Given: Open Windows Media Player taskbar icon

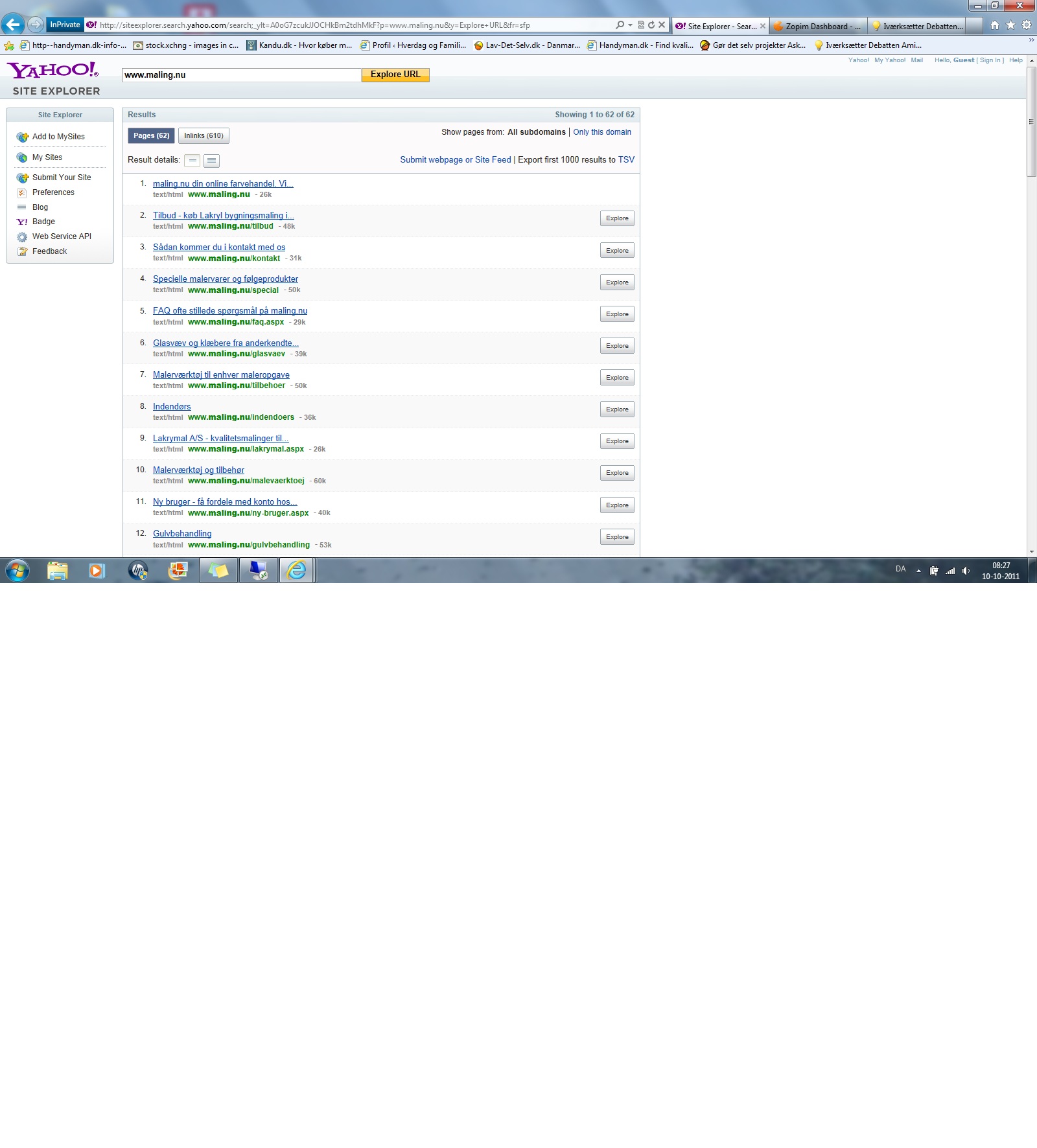Looking at the screenshot, I should (97, 571).
